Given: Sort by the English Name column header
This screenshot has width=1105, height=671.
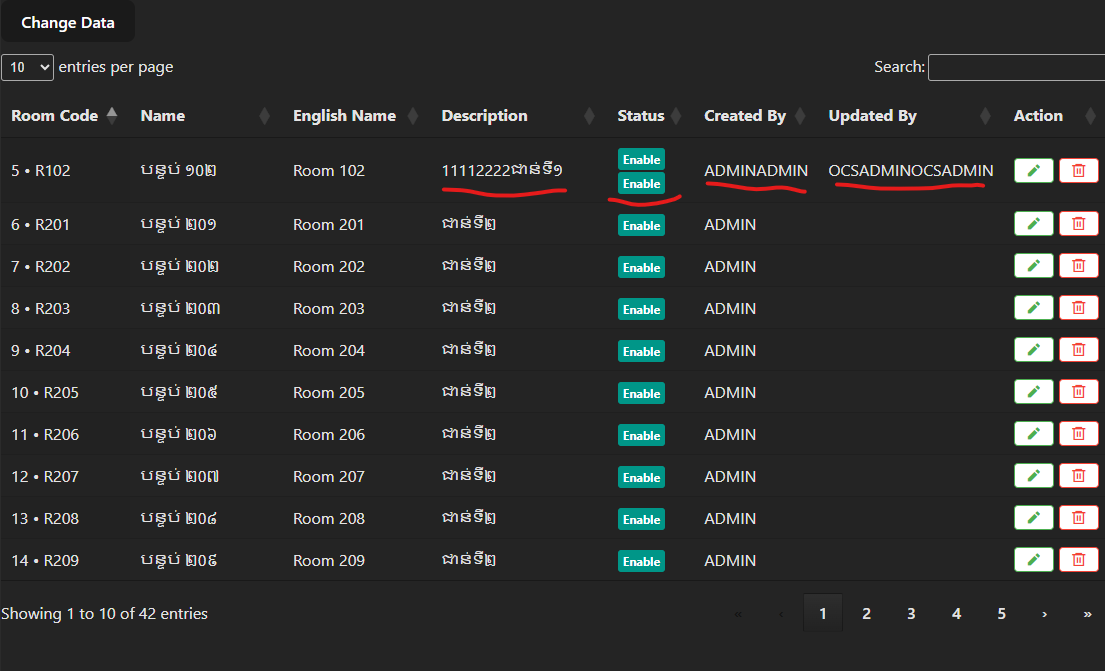Looking at the screenshot, I should click(344, 116).
